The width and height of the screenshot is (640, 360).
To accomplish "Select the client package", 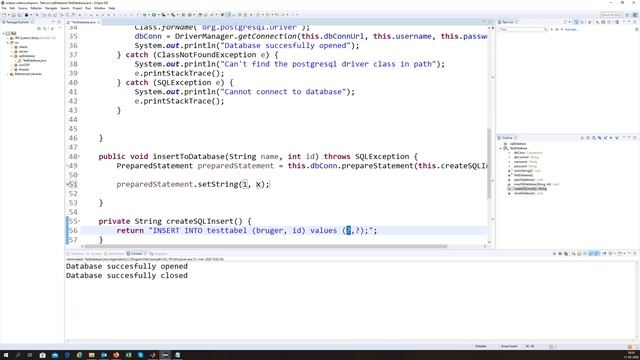I will [x=23, y=47].
